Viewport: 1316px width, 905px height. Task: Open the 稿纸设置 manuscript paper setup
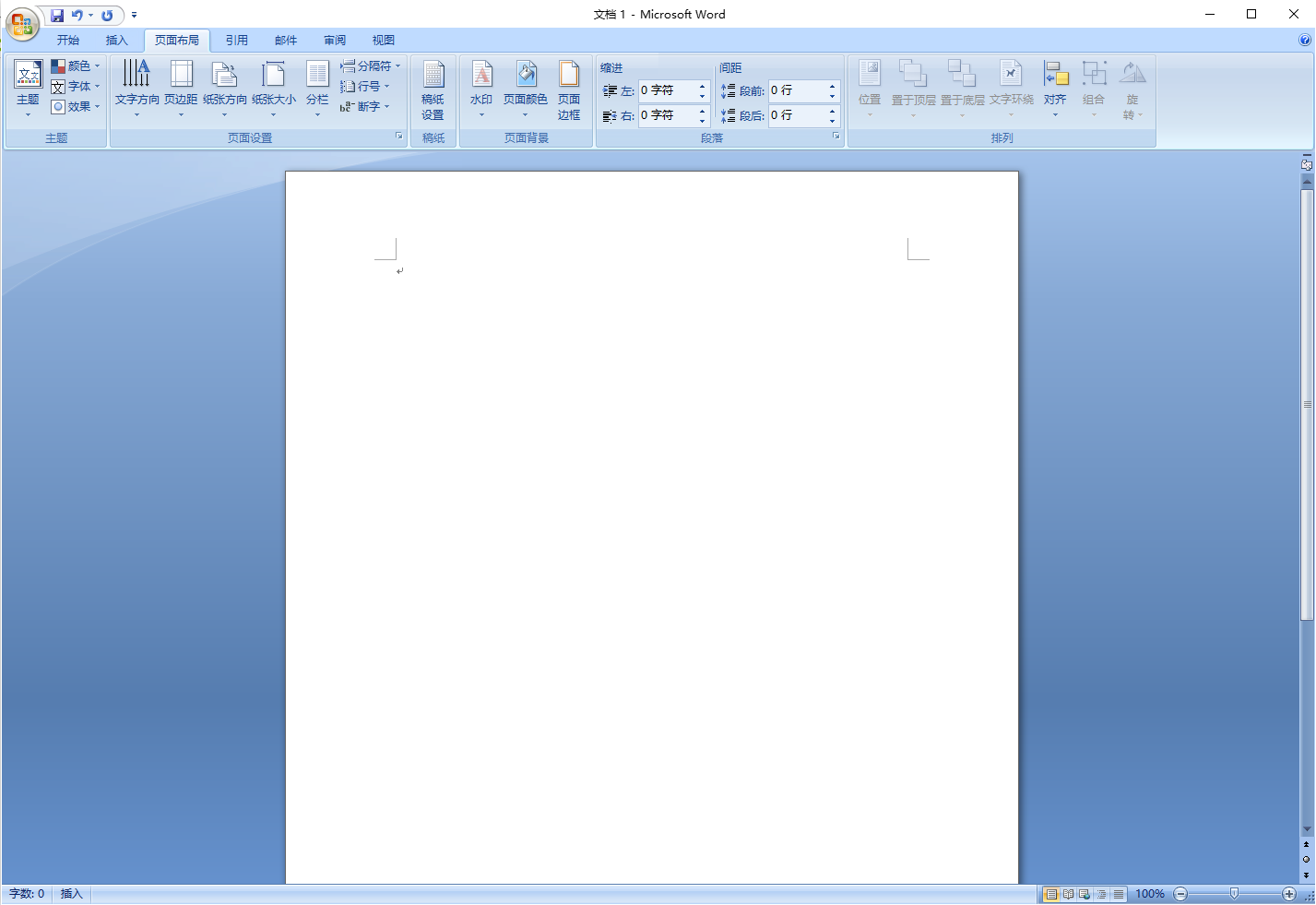pyautogui.click(x=433, y=88)
